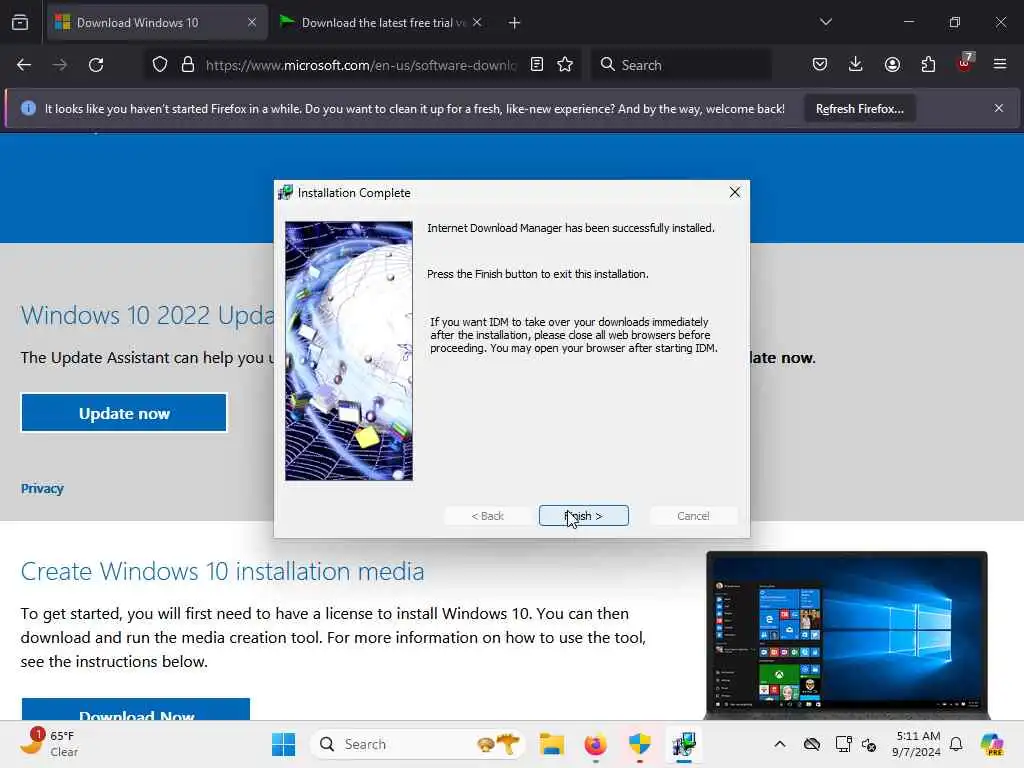Show hidden system tray icons
The width and height of the screenshot is (1024, 768).
780,744
